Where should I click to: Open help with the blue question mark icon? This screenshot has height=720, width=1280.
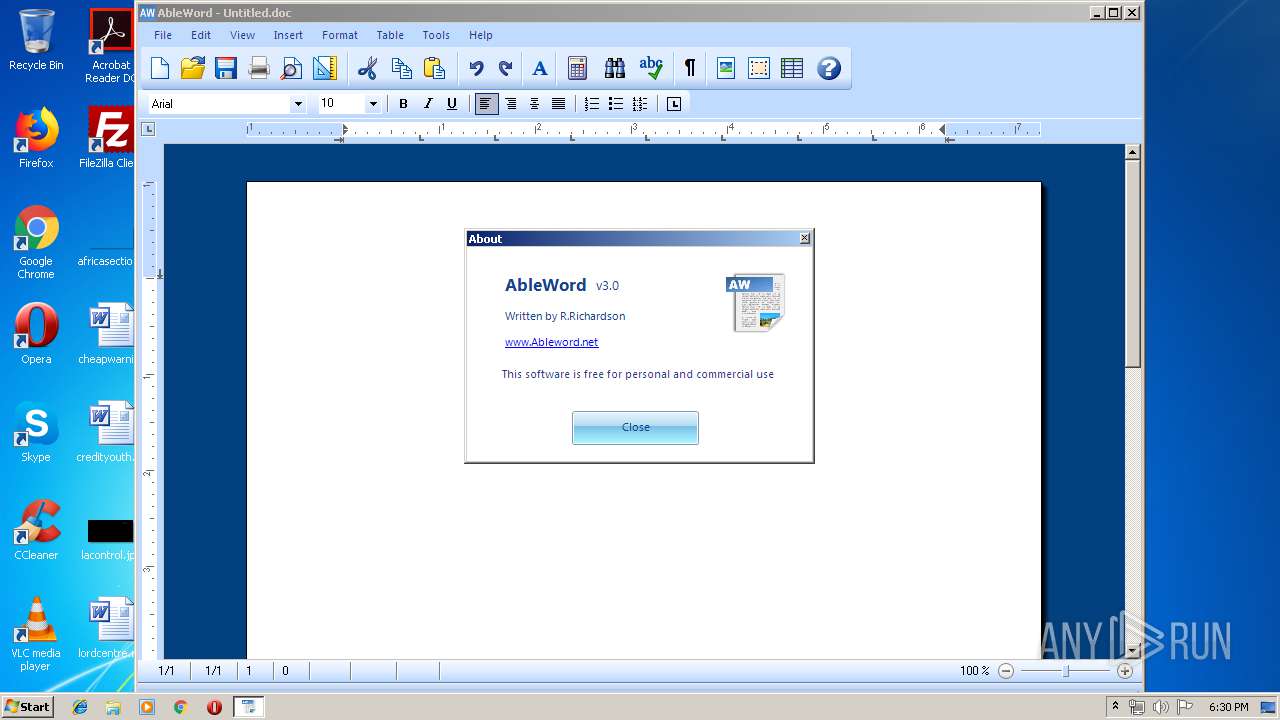tap(828, 68)
